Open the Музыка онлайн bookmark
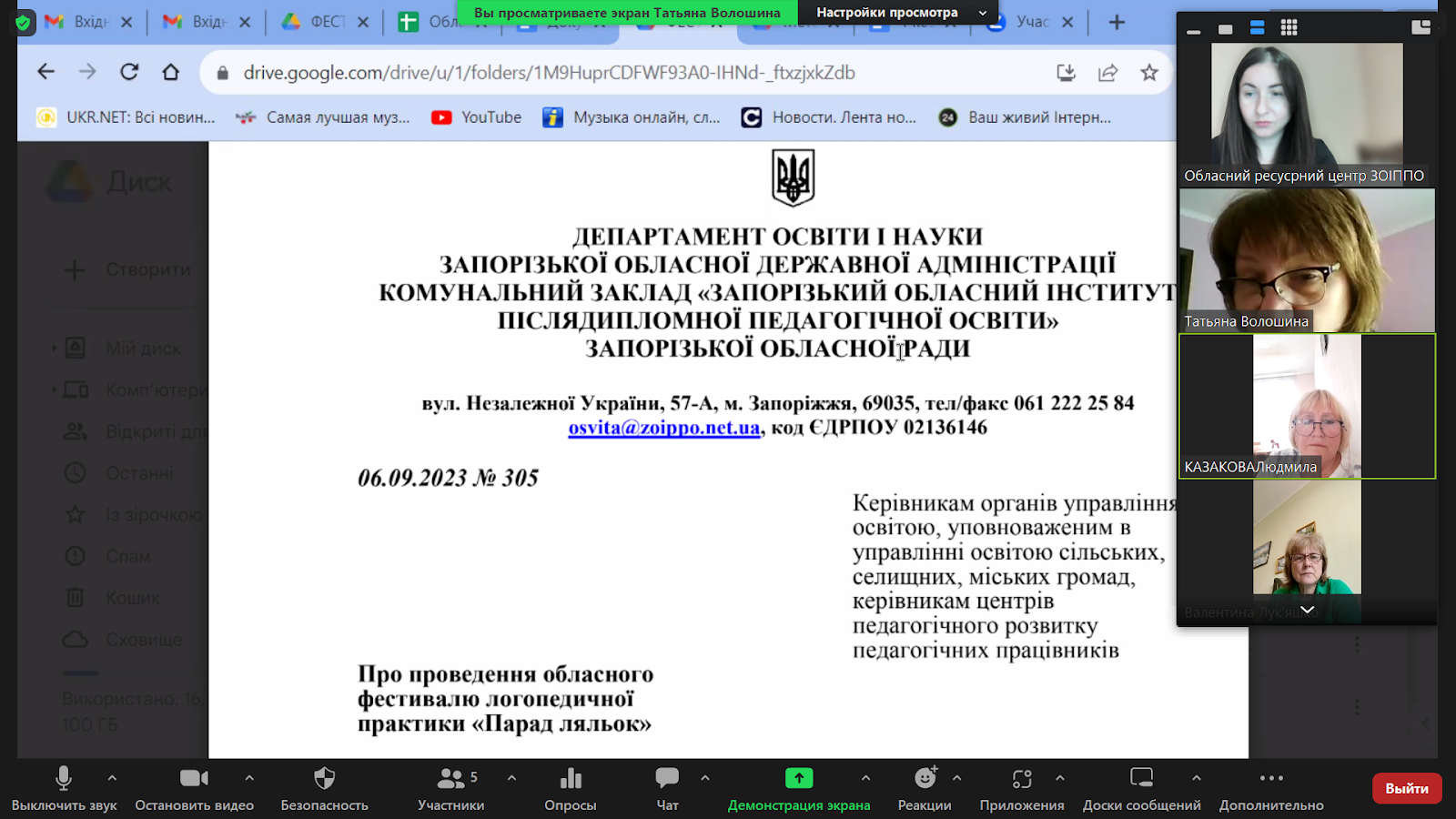This screenshot has width=1456, height=819. (632, 117)
